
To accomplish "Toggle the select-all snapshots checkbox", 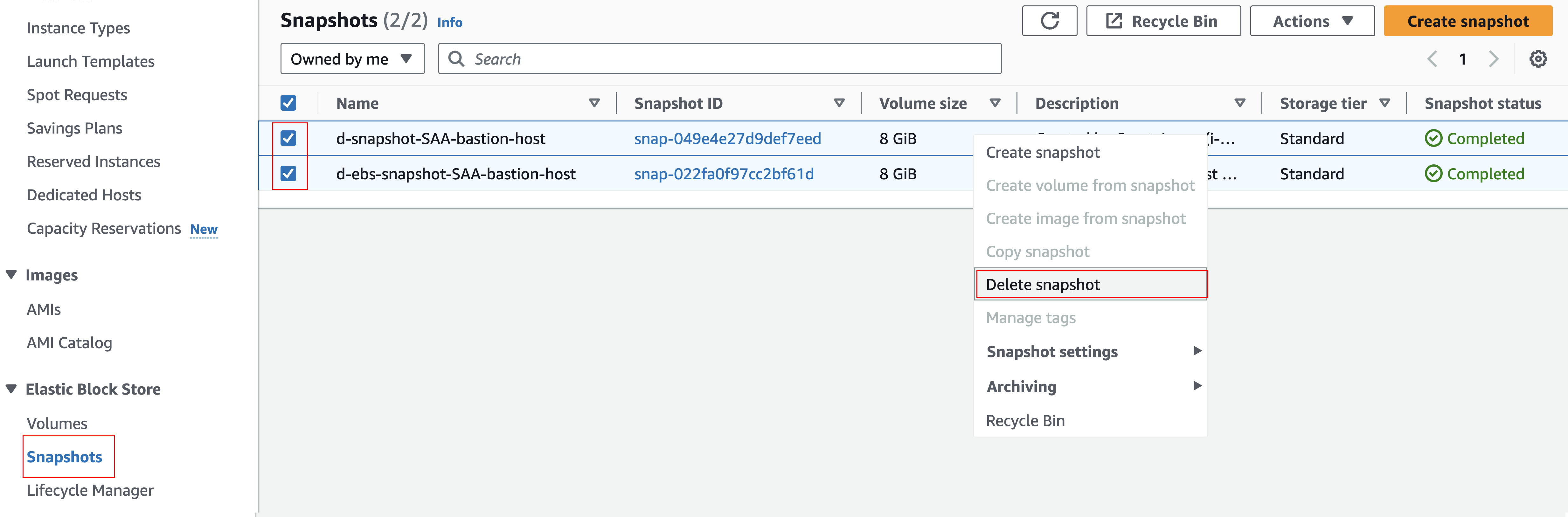I will 288,103.
